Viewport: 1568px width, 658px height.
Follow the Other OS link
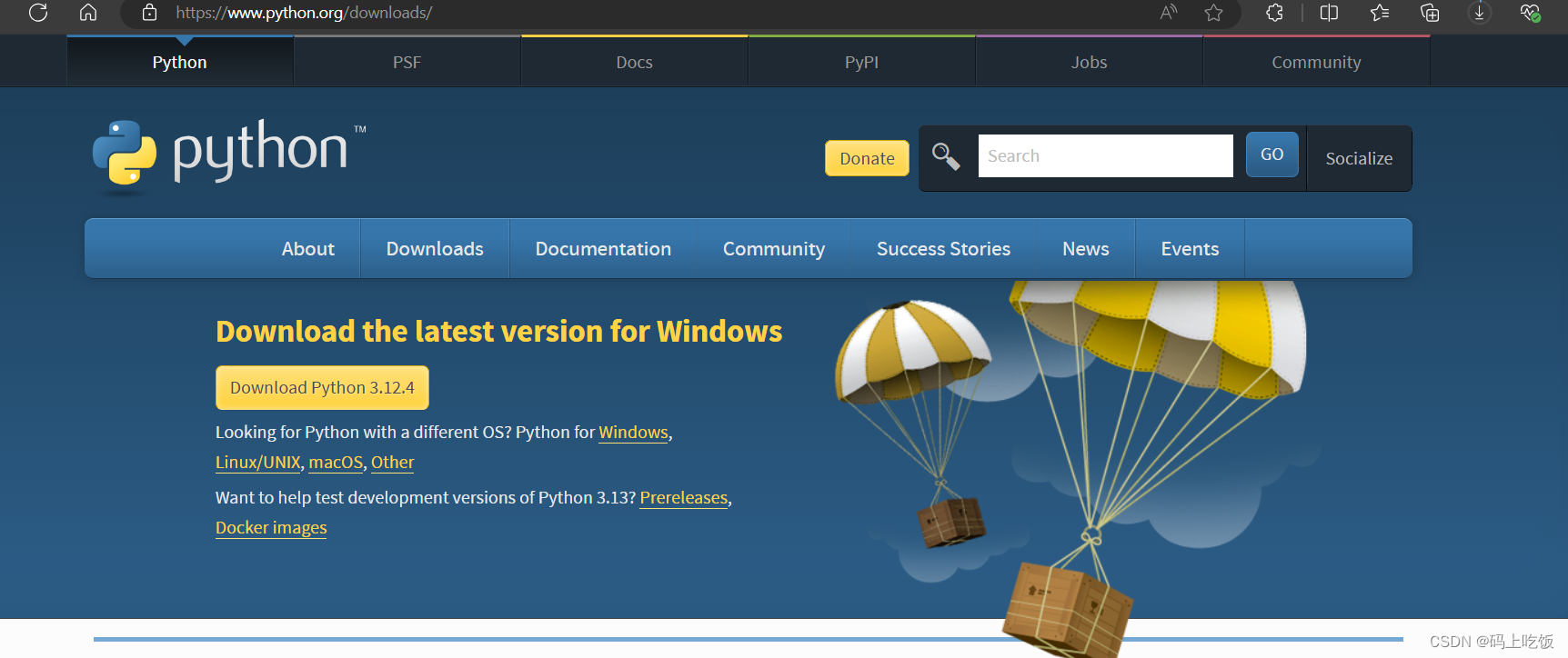tap(392, 463)
